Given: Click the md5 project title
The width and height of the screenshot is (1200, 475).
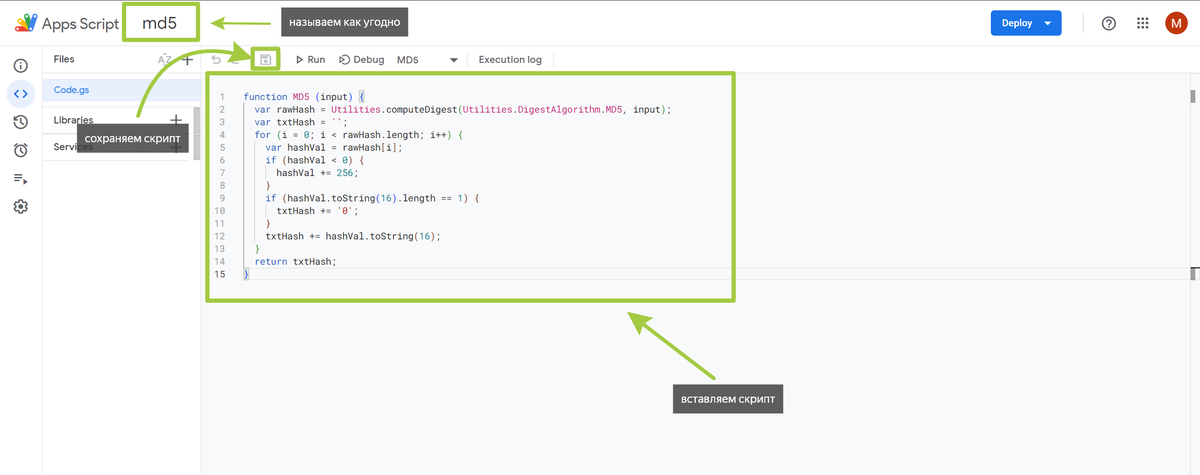Looking at the screenshot, I should click(x=160, y=23).
